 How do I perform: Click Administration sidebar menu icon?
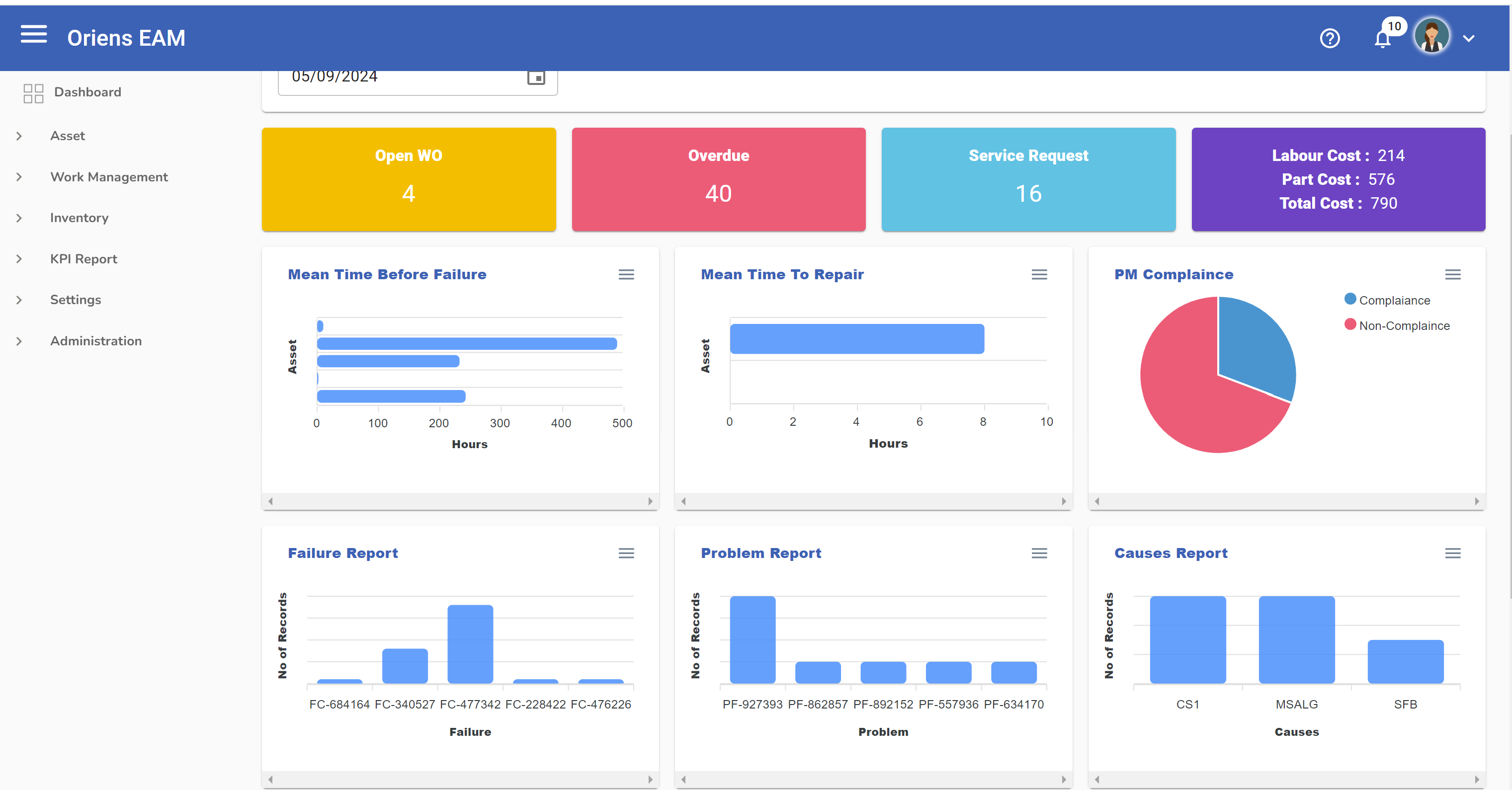19,340
